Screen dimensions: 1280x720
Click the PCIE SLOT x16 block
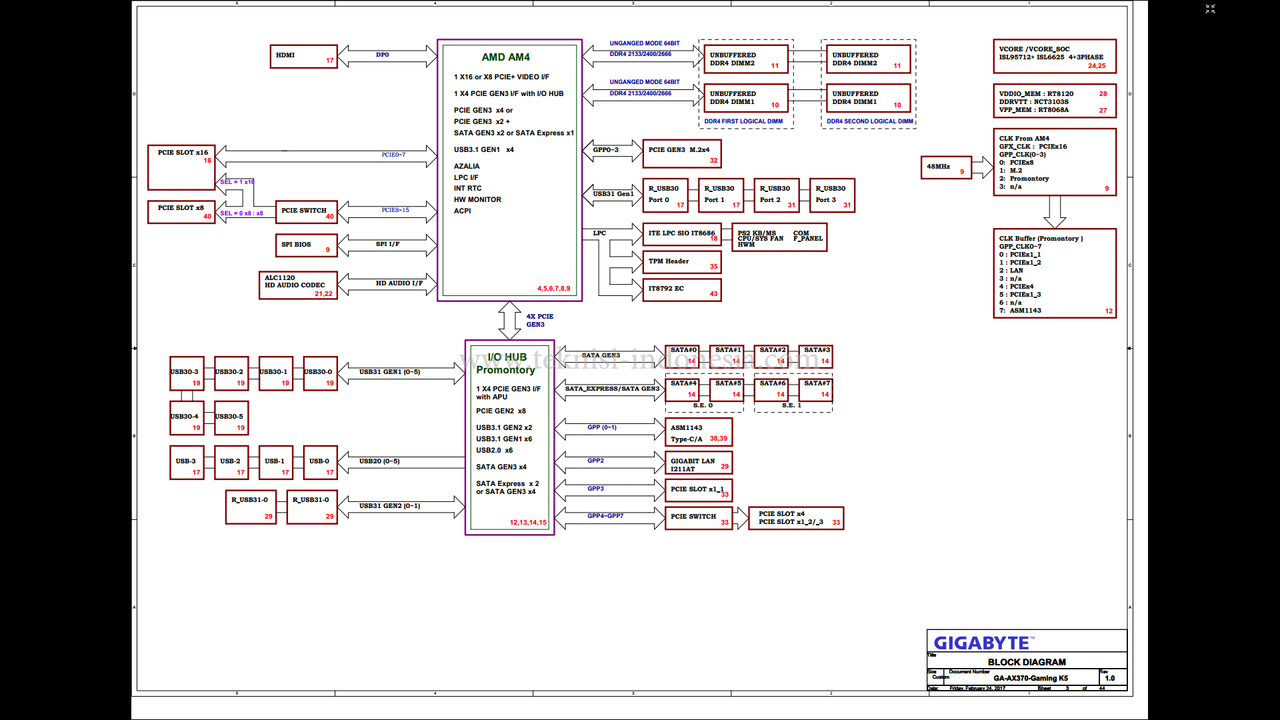181,167
